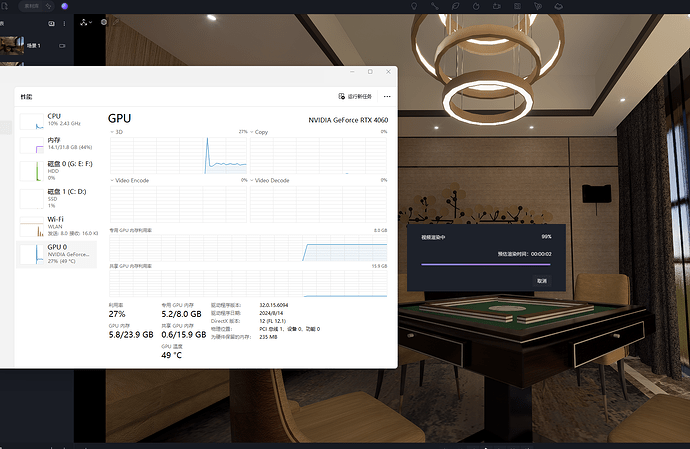The height and width of the screenshot is (449, 690).
Task: Click the video rendering progress bar
Action: [486, 264]
